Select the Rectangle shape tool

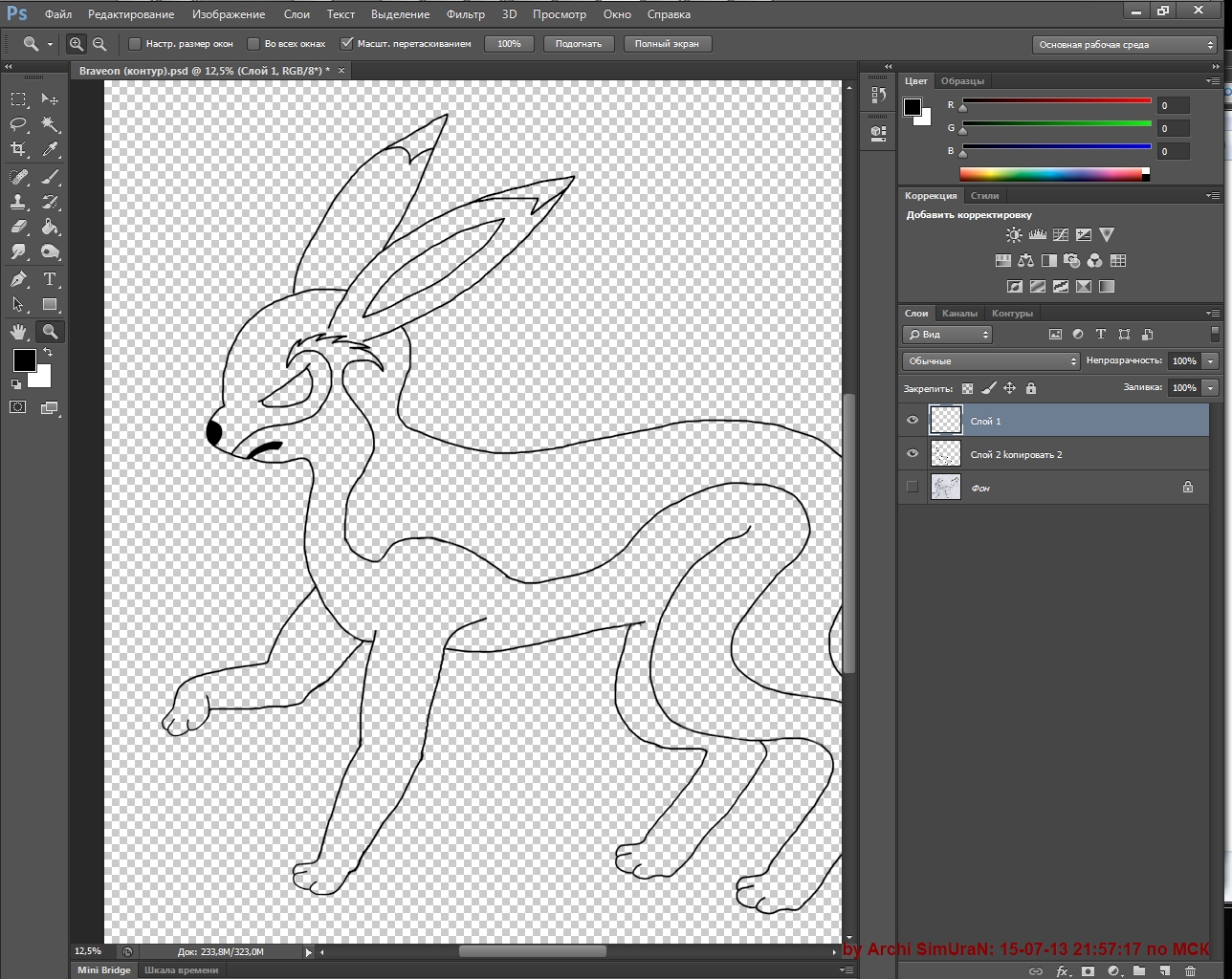(x=50, y=305)
